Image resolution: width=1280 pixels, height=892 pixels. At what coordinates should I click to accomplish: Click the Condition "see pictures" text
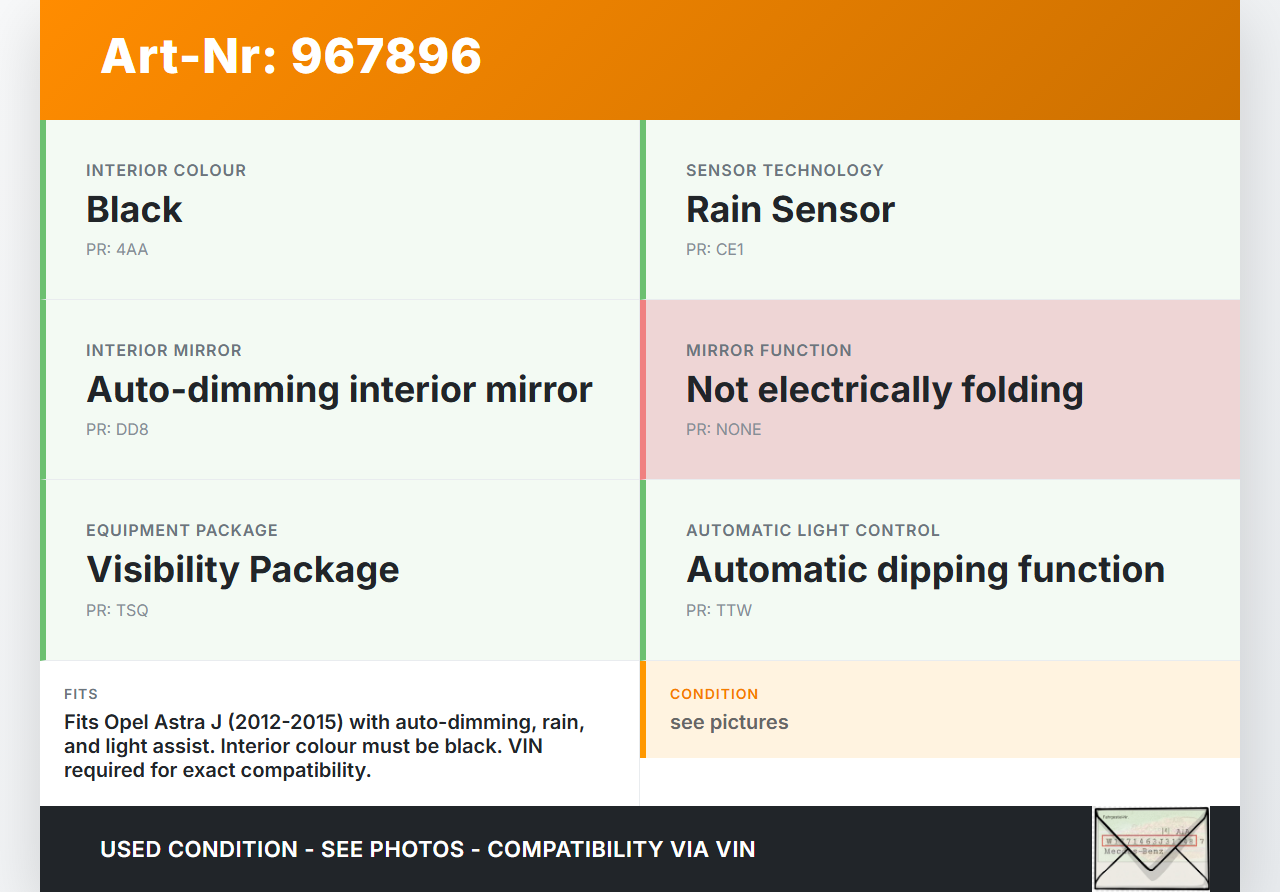pyautogui.click(x=729, y=722)
